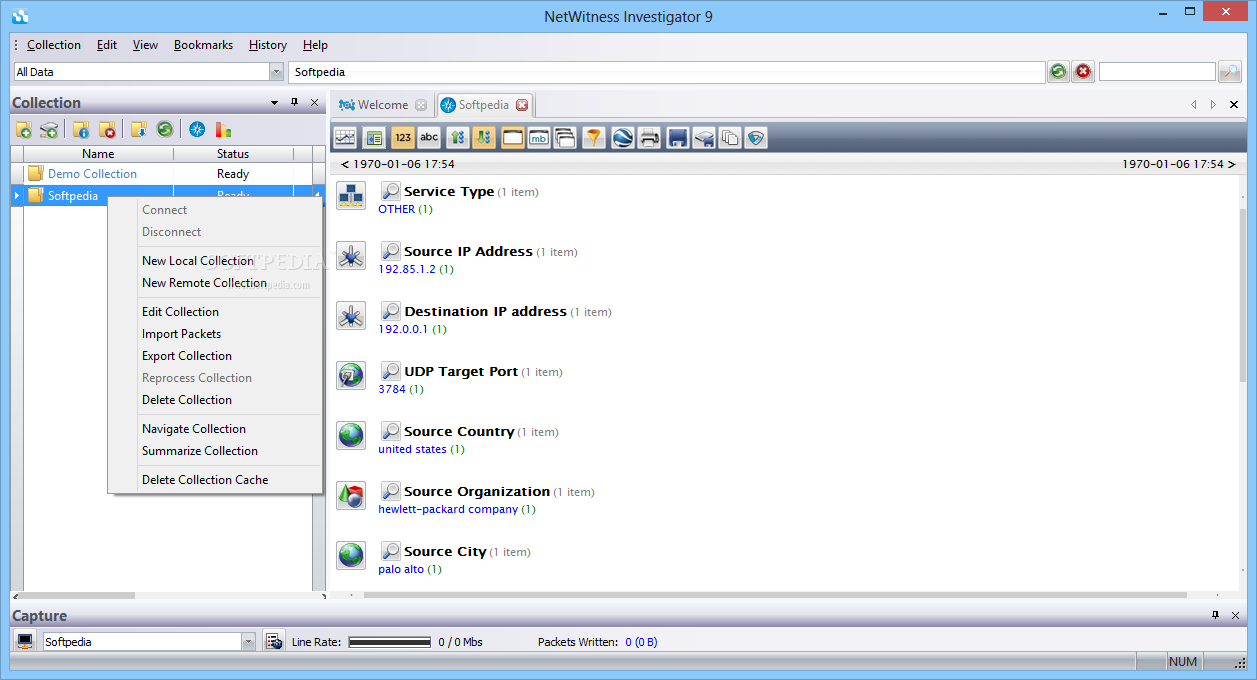Click the magnifier search button top right
This screenshot has height=680, width=1257.
(x=1230, y=72)
